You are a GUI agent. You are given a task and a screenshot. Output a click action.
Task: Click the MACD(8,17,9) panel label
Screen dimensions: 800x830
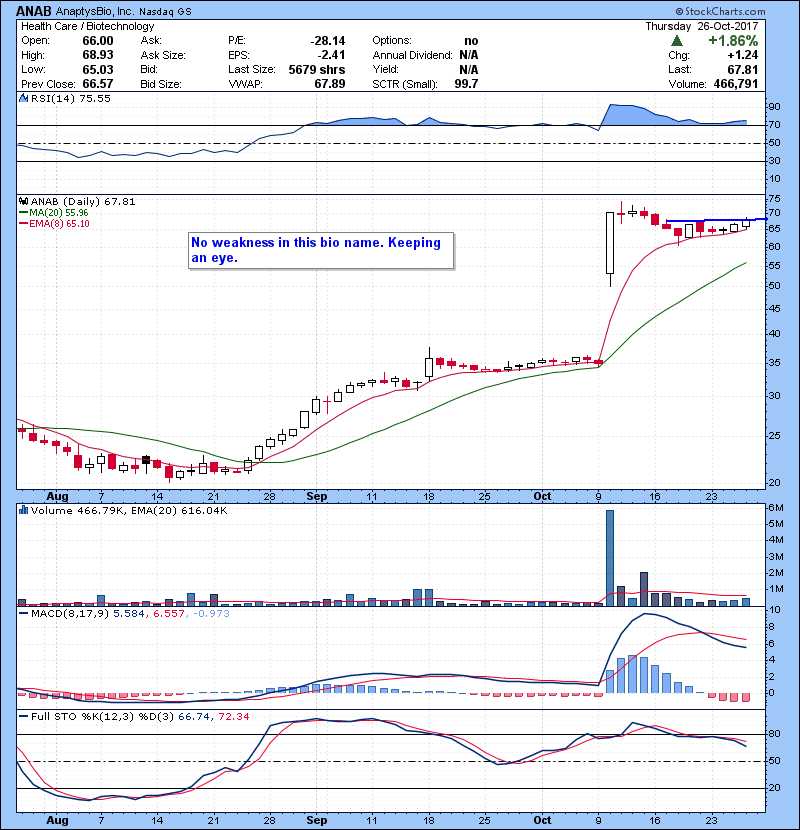(x=70, y=614)
